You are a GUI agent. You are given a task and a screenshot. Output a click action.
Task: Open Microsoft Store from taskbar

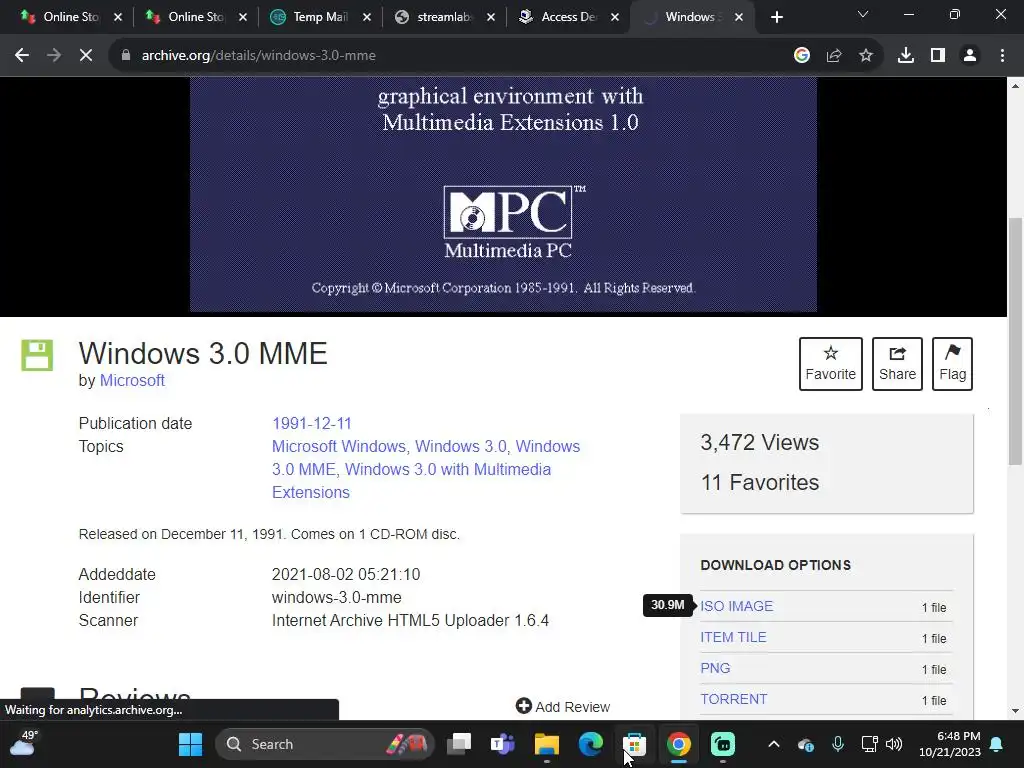634,744
